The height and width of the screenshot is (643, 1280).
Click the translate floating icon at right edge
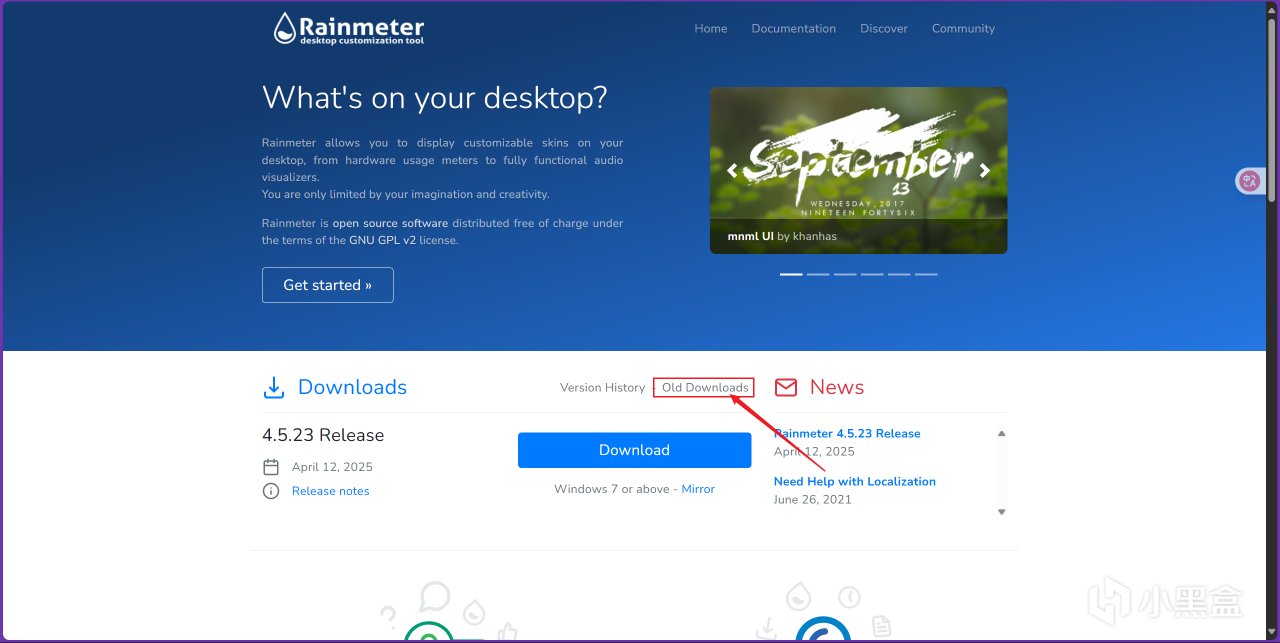pyautogui.click(x=1250, y=181)
